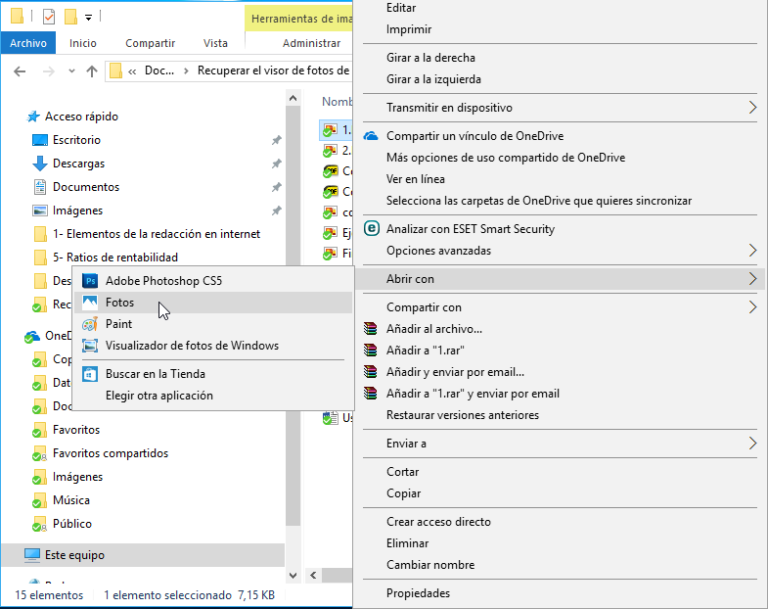This screenshot has height=609, width=768.
Task: Click the ESET Smart Security icon
Action: click(x=372, y=228)
